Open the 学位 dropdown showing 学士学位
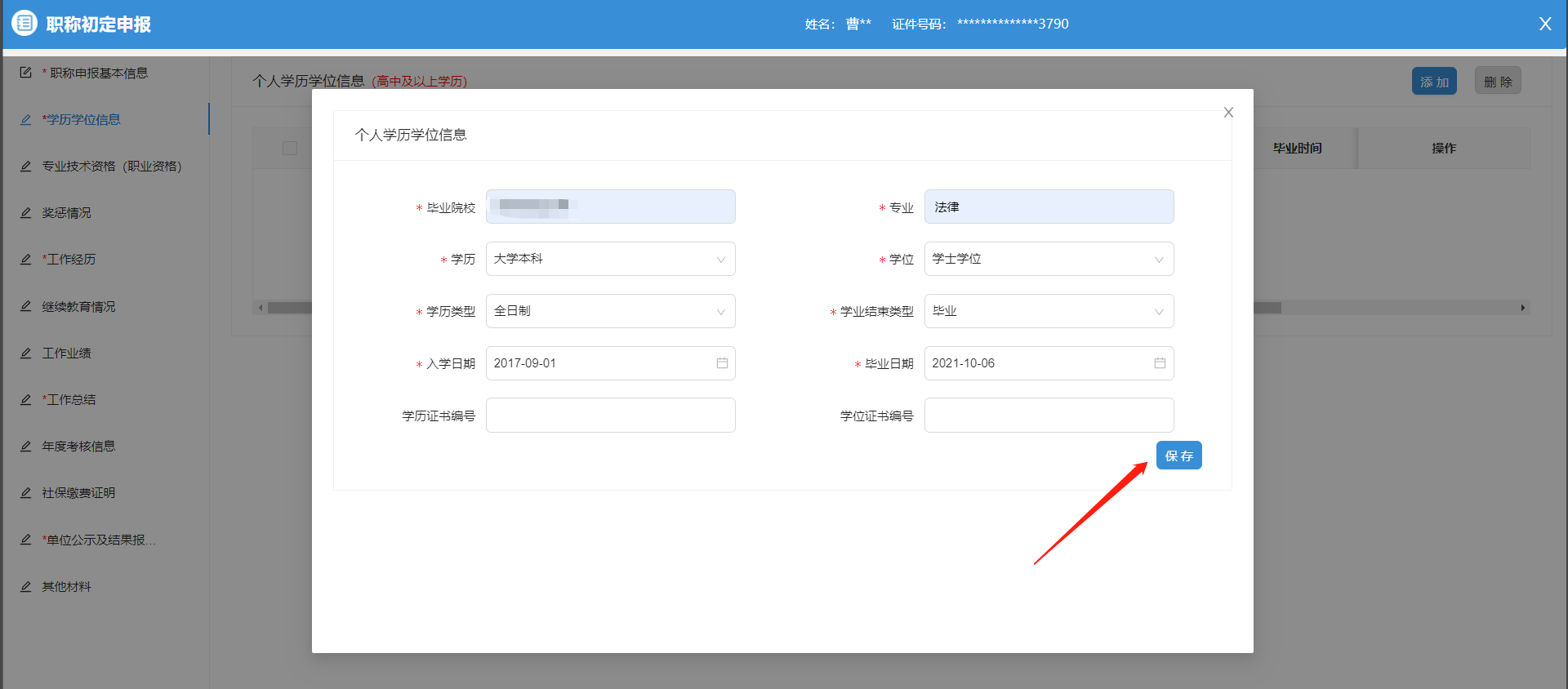1568x689 pixels. pyautogui.click(x=1049, y=259)
